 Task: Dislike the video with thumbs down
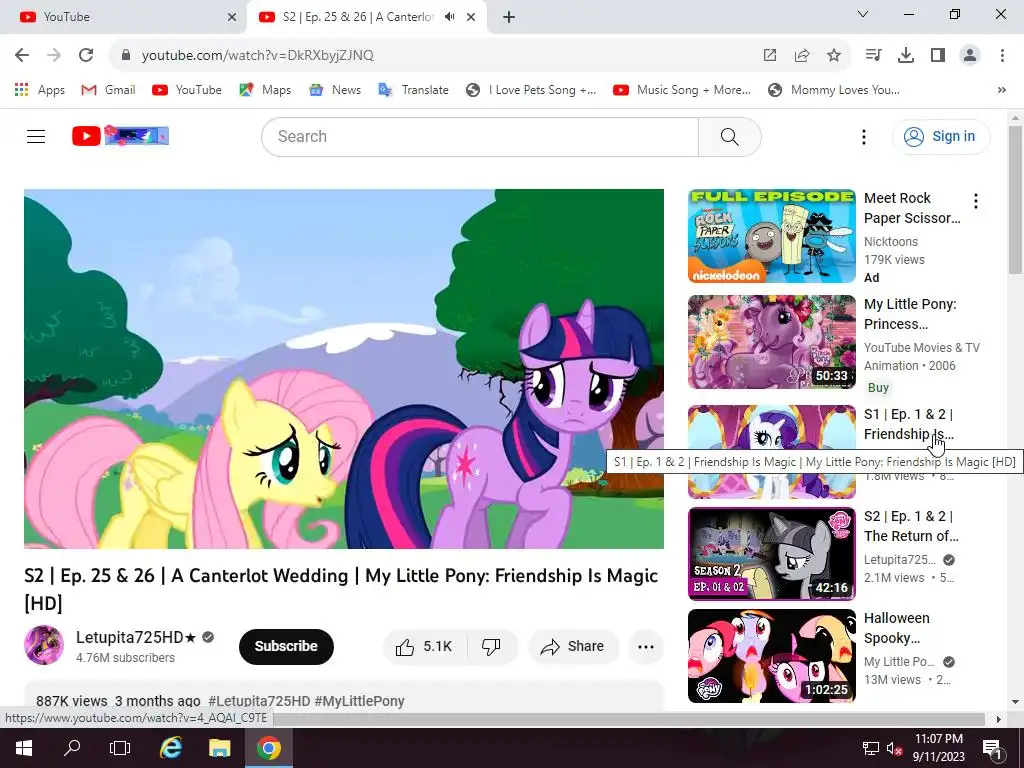coord(491,647)
